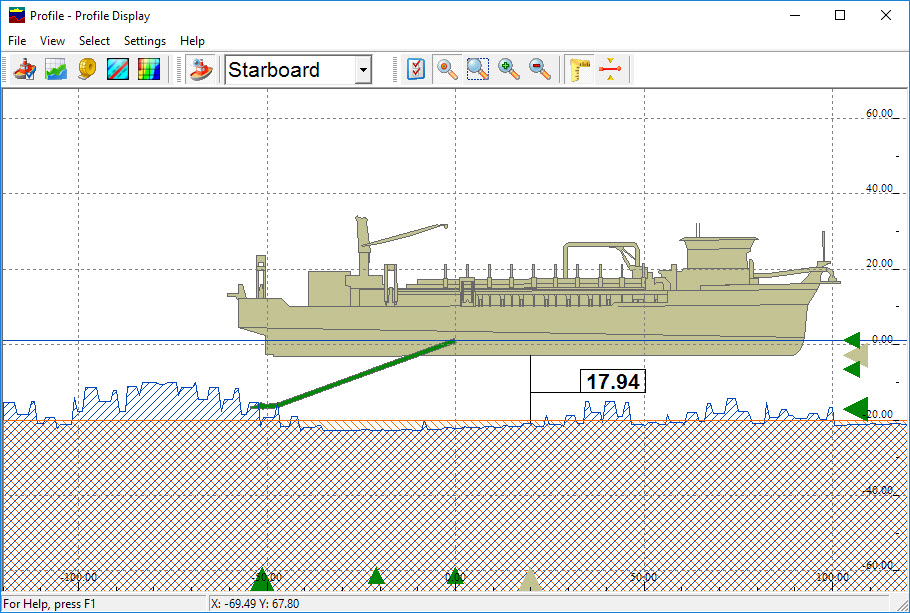Select the zoom window tool
Image resolution: width=910 pixels, height=613 pixels.
tap(478, 70)
